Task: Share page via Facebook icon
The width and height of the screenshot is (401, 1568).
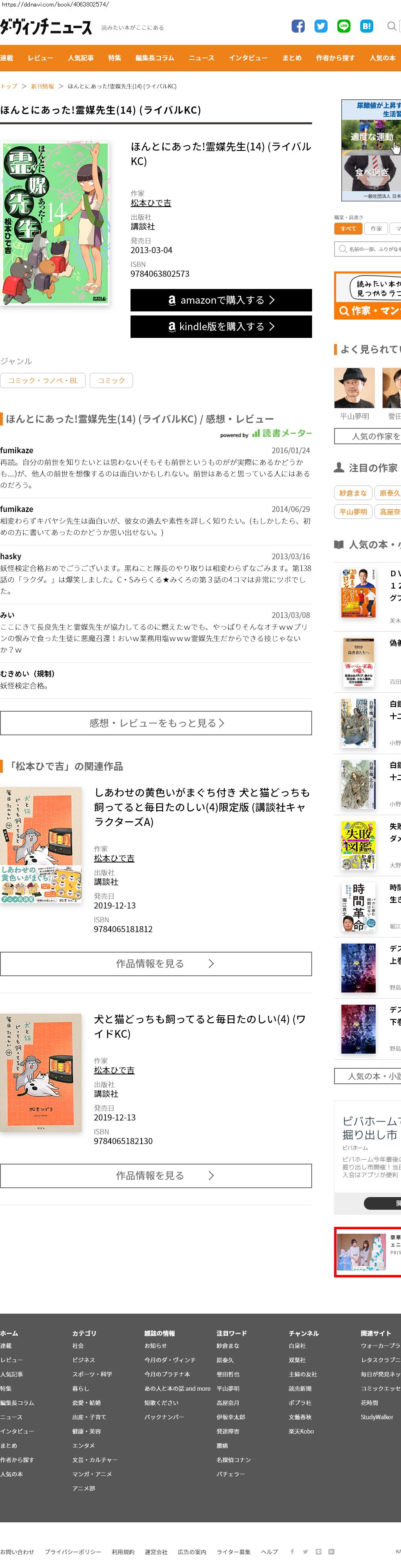Action: [x=298, y=26]
